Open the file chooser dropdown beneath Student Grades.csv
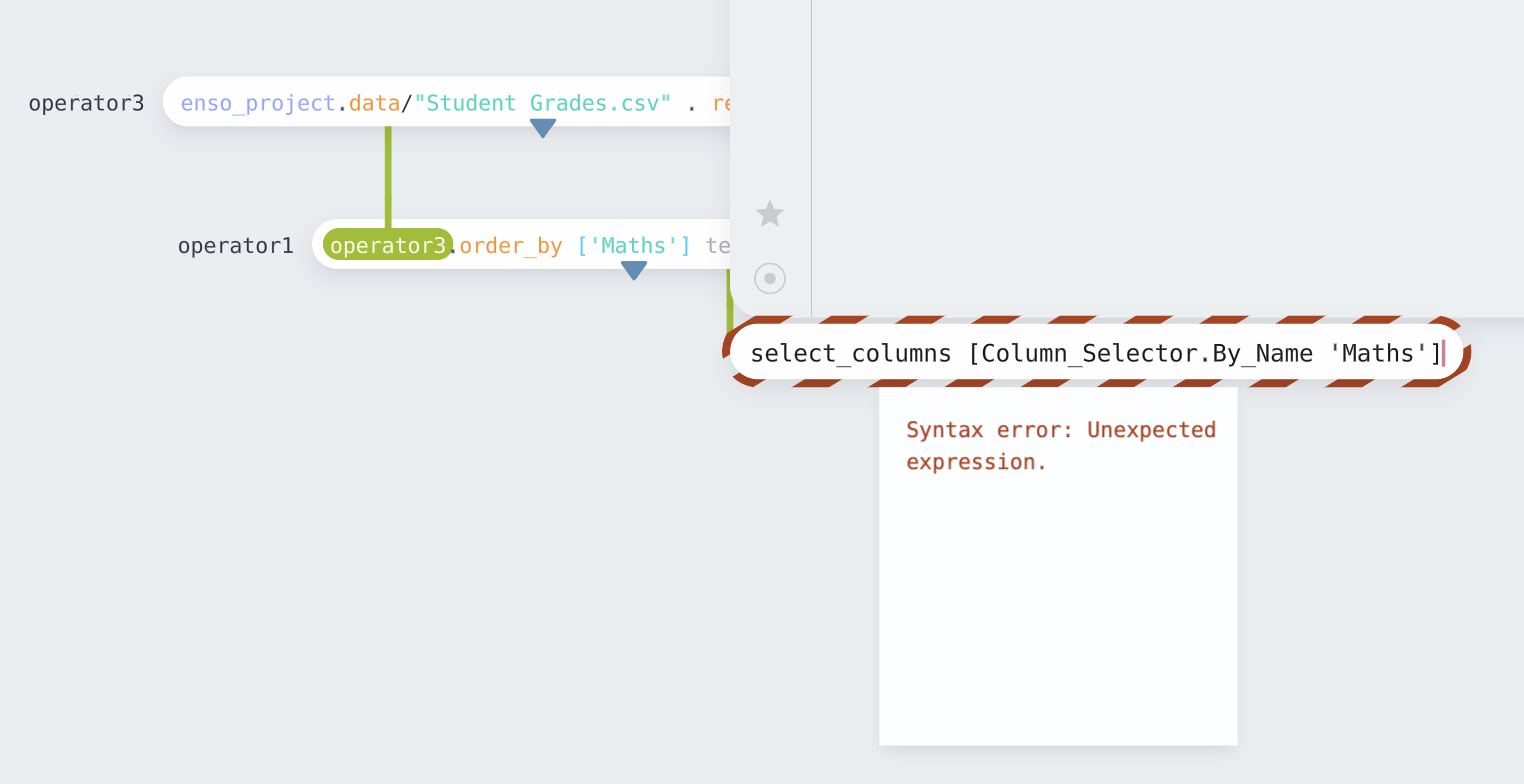The width and height of the screenshot is (1524, 784). pos(542,127)
